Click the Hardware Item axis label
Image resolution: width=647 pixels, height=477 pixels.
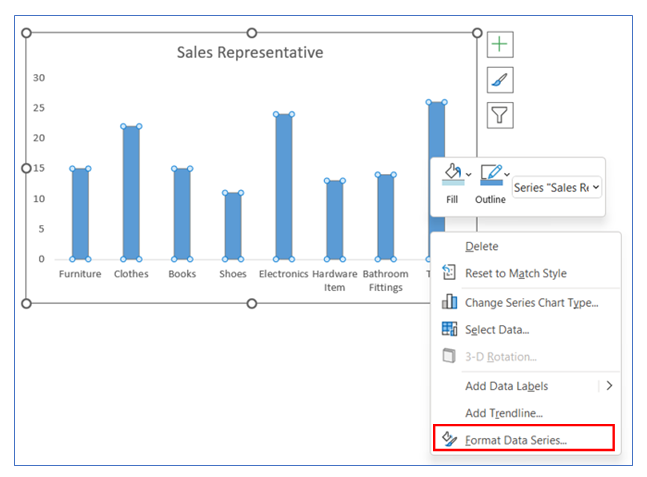pyautogui.click(x=335, y=281)
